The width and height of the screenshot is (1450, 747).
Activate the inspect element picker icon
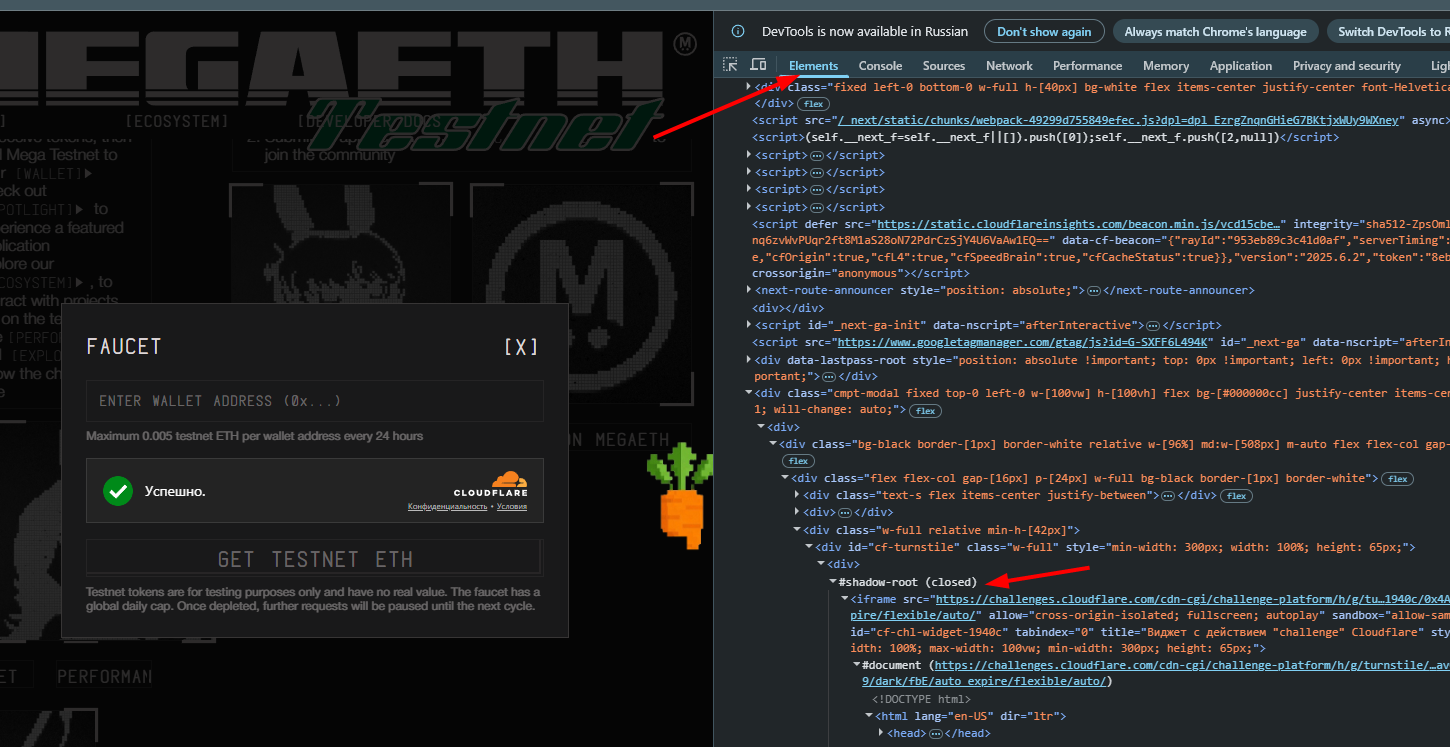click(731, 65)
